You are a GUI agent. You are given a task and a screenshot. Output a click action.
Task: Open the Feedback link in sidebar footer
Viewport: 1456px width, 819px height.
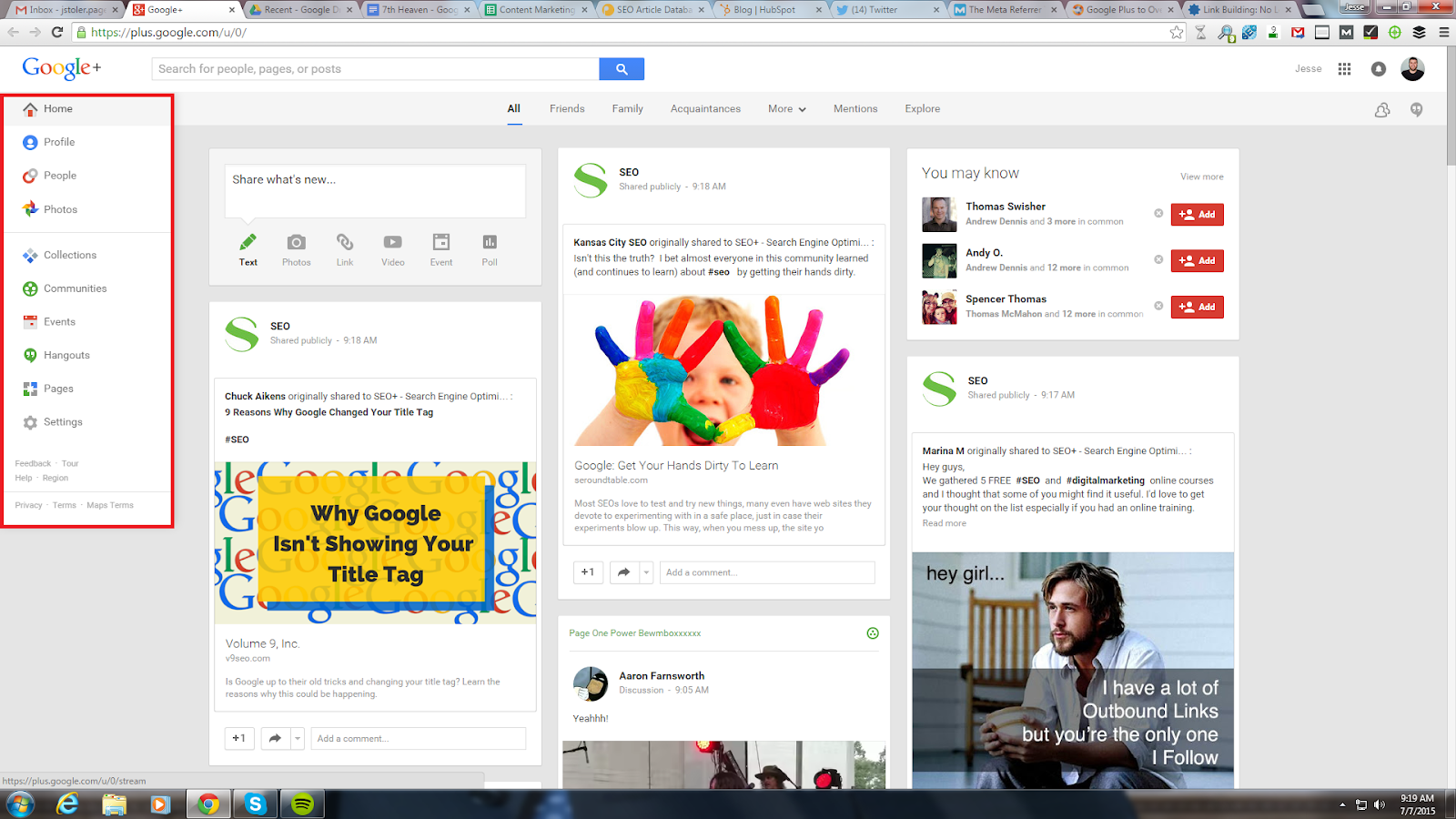(x=33, y=464)
